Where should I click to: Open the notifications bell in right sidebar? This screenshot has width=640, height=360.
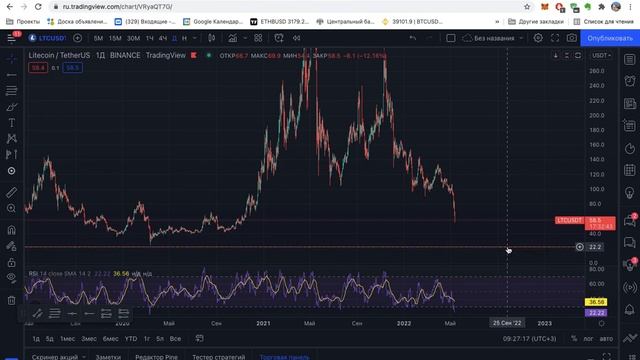[x=629, y=309]
